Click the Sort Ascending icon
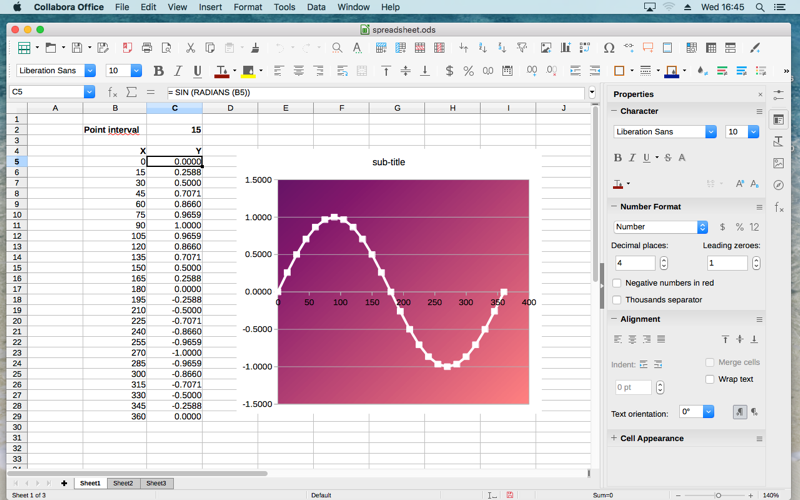The height and width of the screenshot is (500, 800). (483, 48)
